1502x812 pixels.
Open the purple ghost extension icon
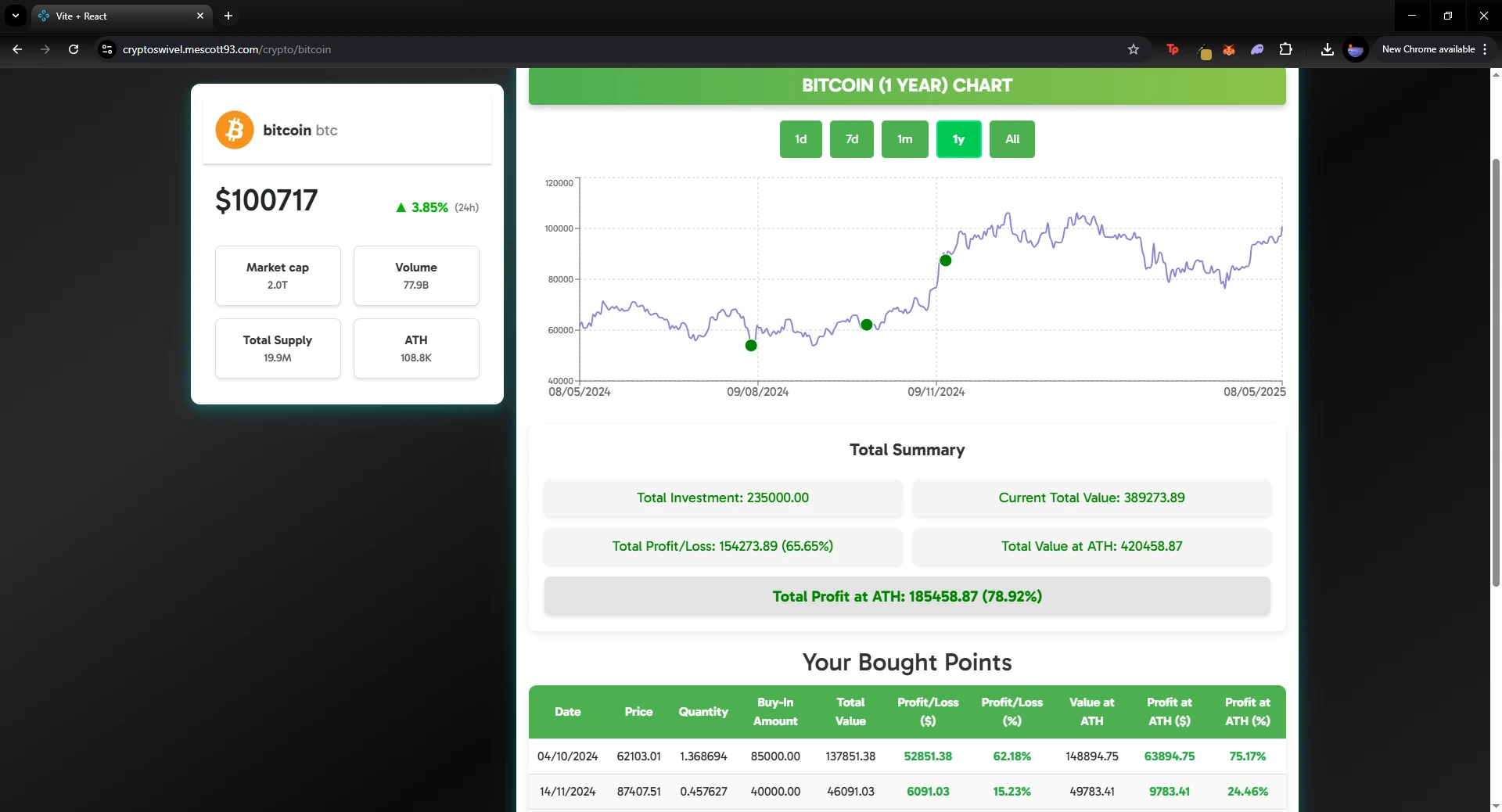coord(1257,49)
